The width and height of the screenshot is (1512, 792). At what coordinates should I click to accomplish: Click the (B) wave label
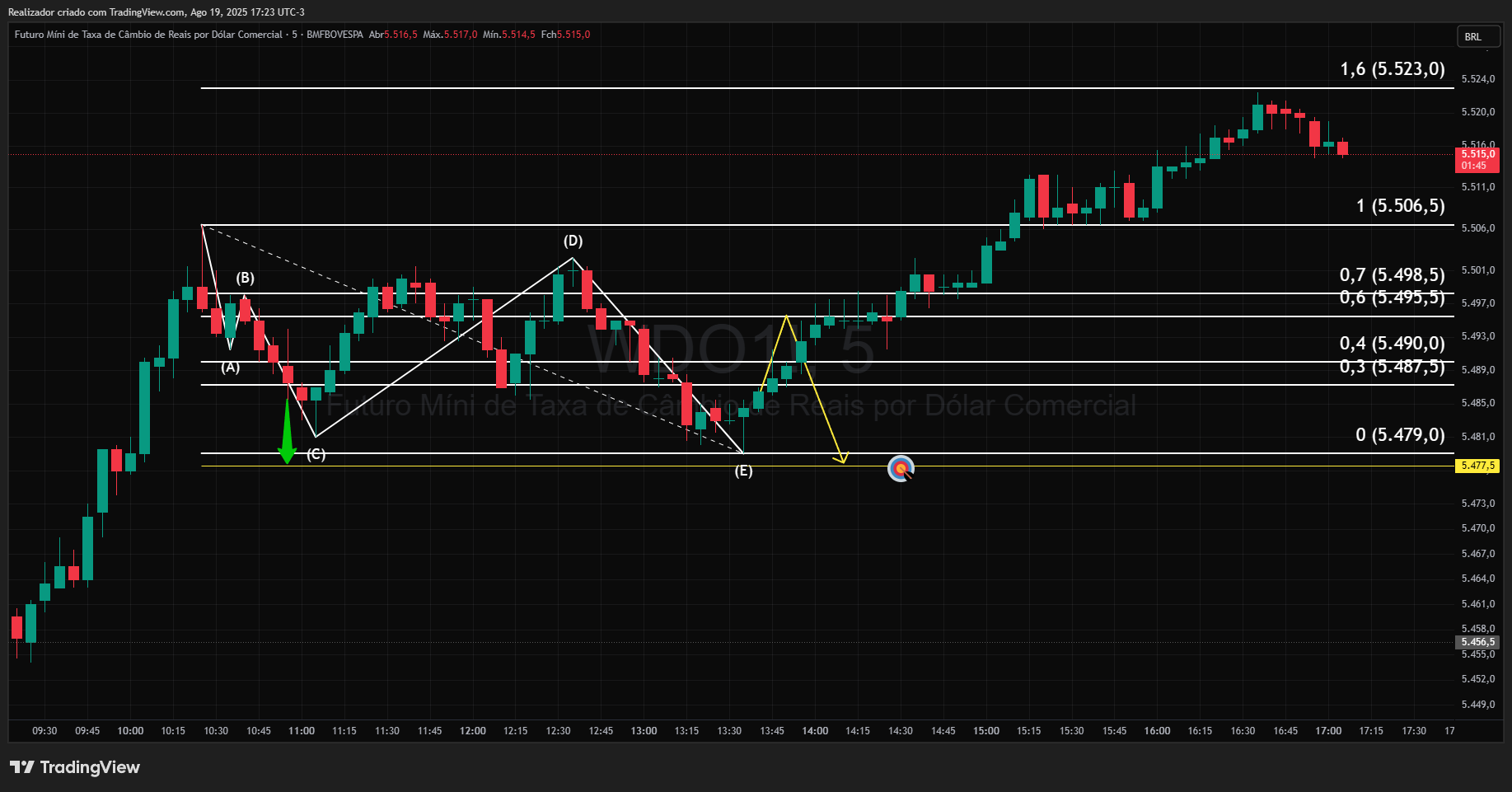(245, 278)
